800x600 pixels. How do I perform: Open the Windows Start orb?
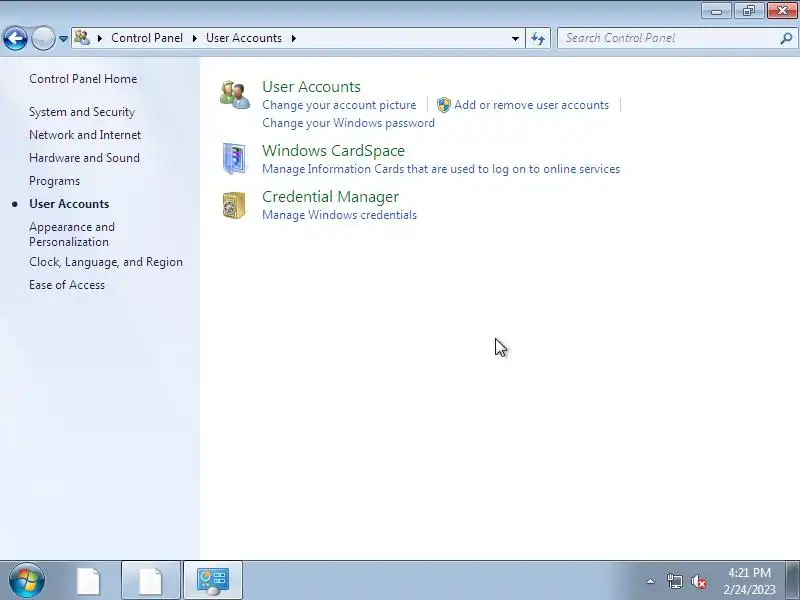[x=27, y=580]
